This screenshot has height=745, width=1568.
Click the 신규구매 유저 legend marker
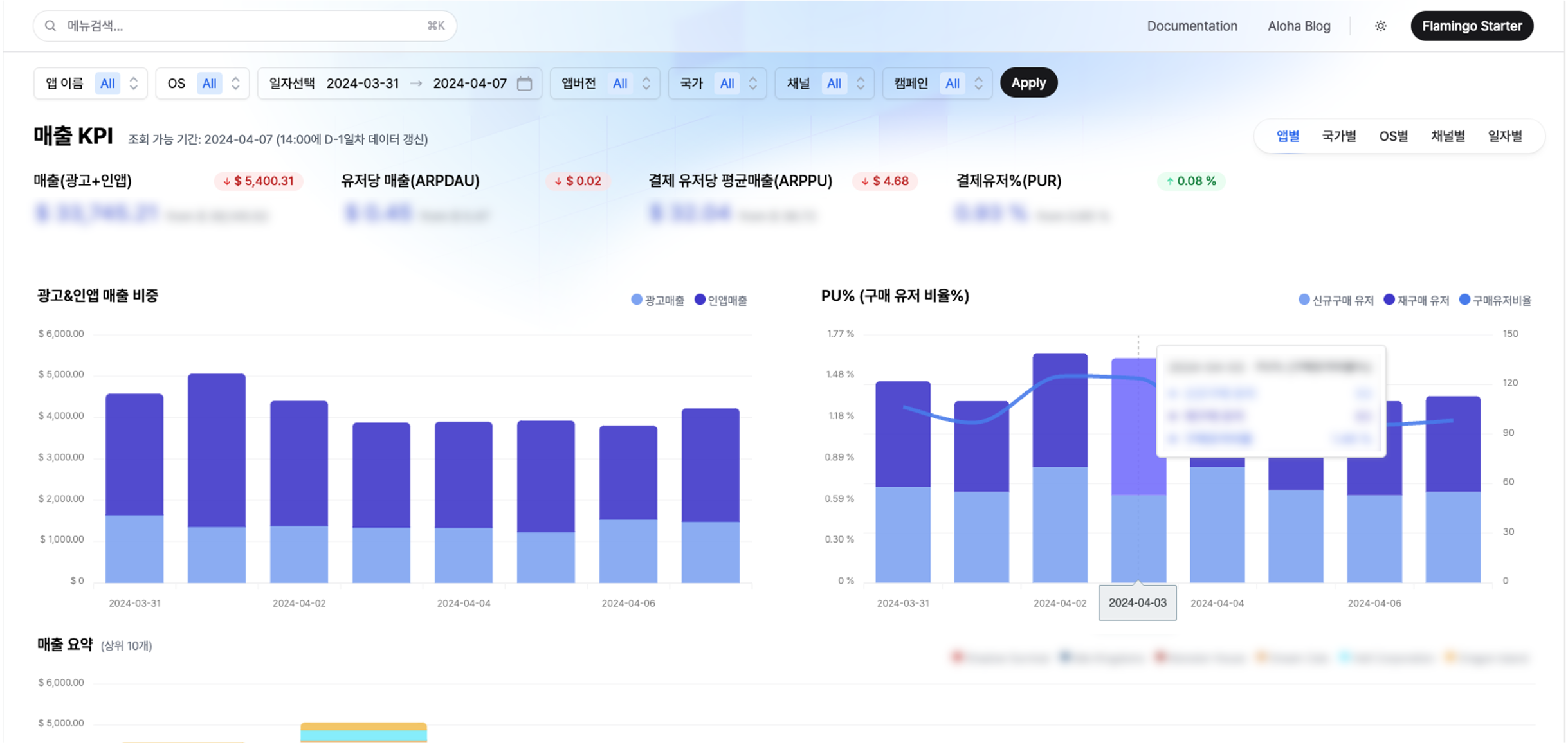pyautogui.click(x=1302, y=300)
